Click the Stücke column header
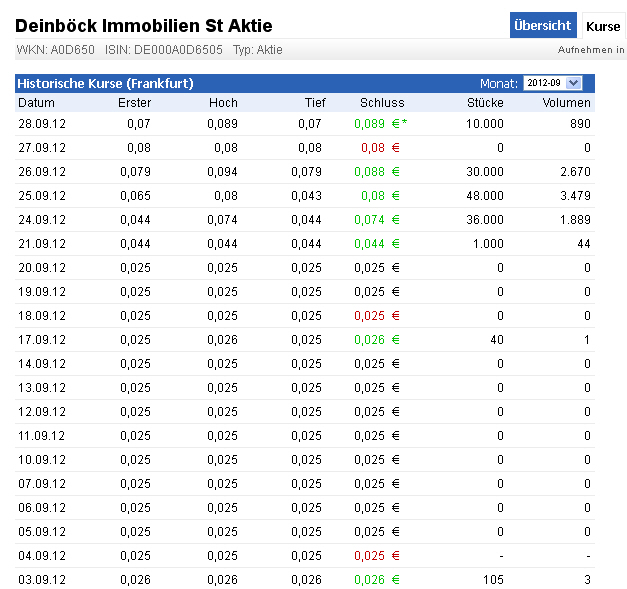Image resolution: width=627 pixels, height=589 pixels. point(485,103)
